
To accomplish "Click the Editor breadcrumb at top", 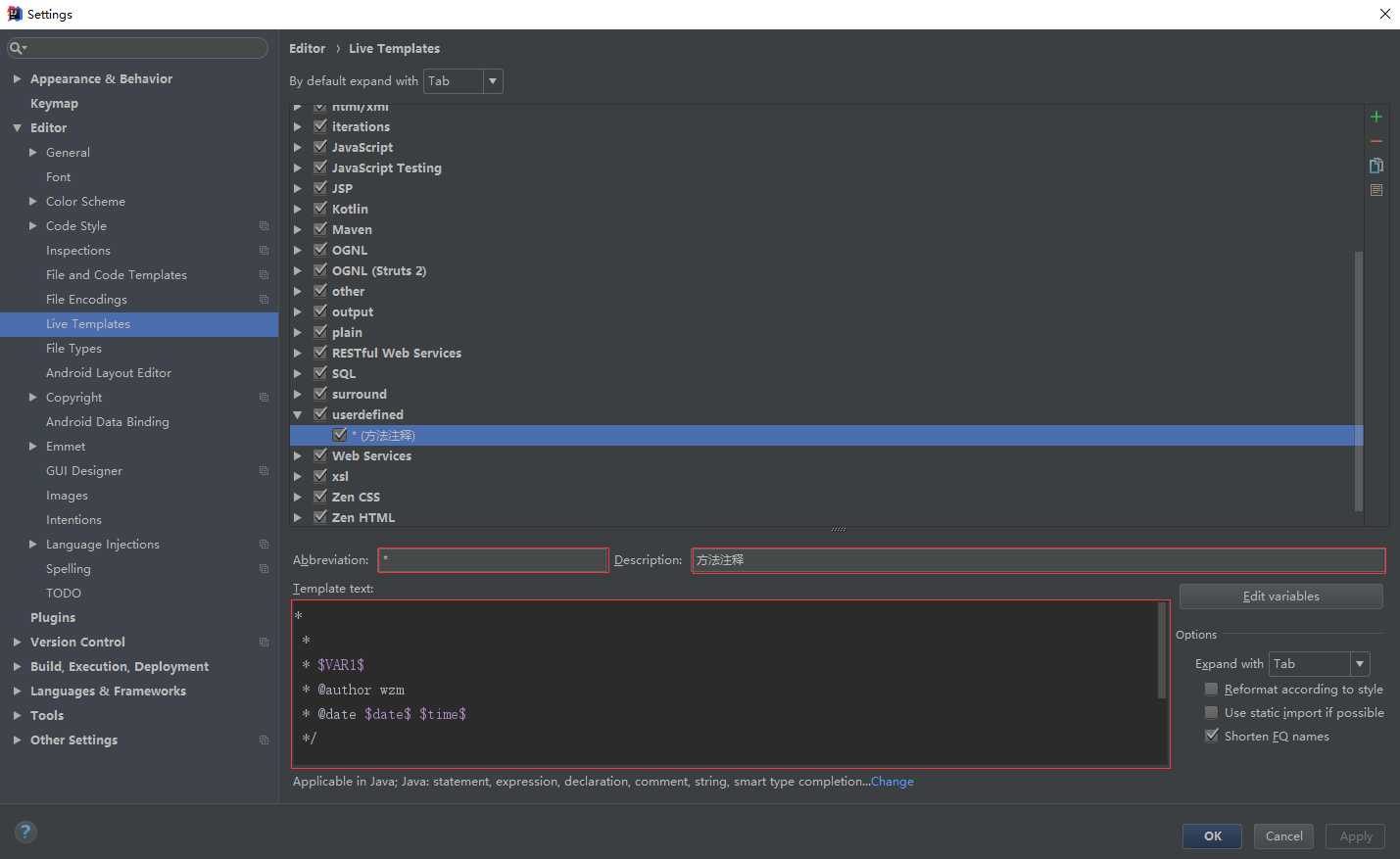I will (x=307, y=48).
